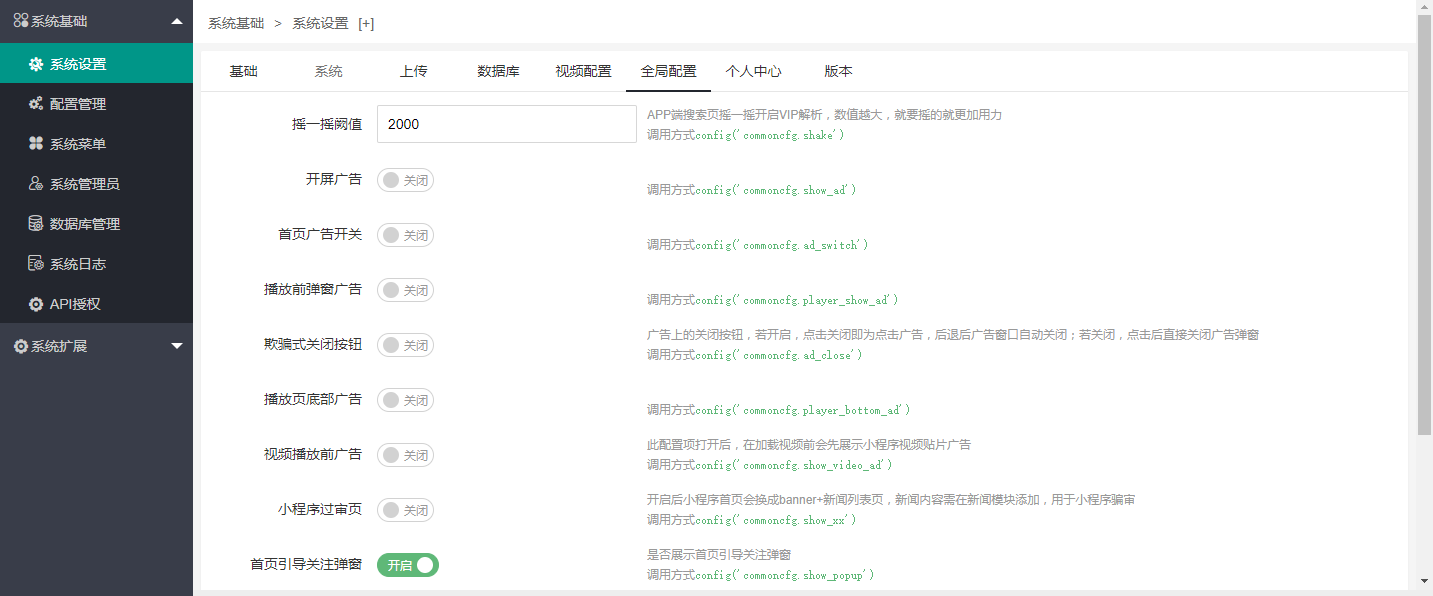Click the gear icon beside 系统设置
Viewport: 1433px width, 596px height.
click(x=36, y=64)
